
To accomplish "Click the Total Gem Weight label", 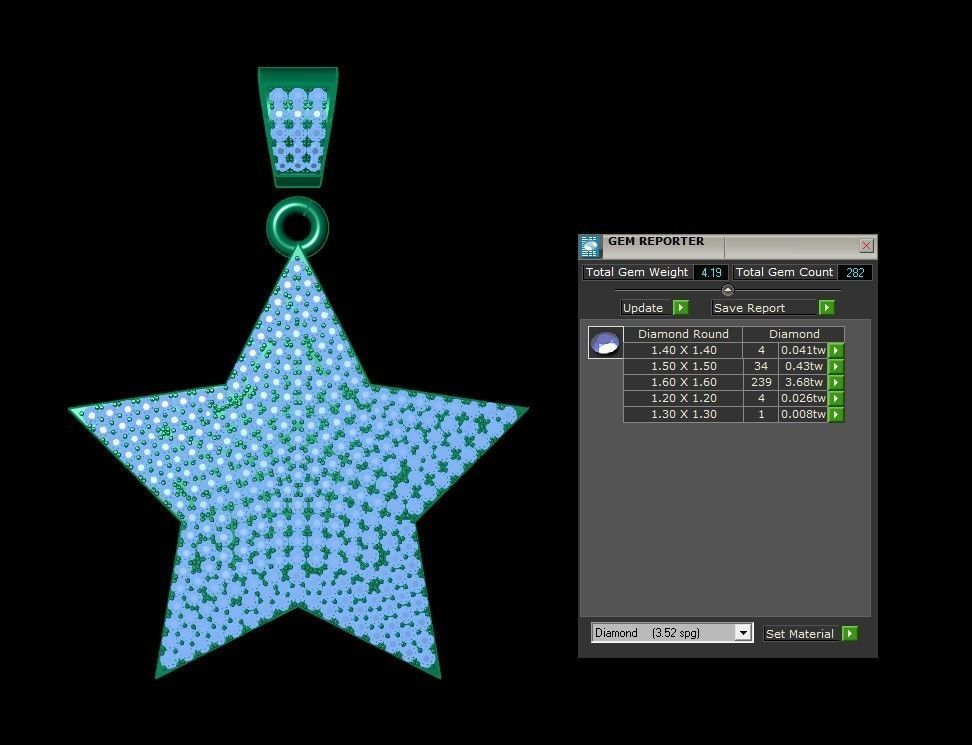I will pyautogui.click(x=637, y=272).
